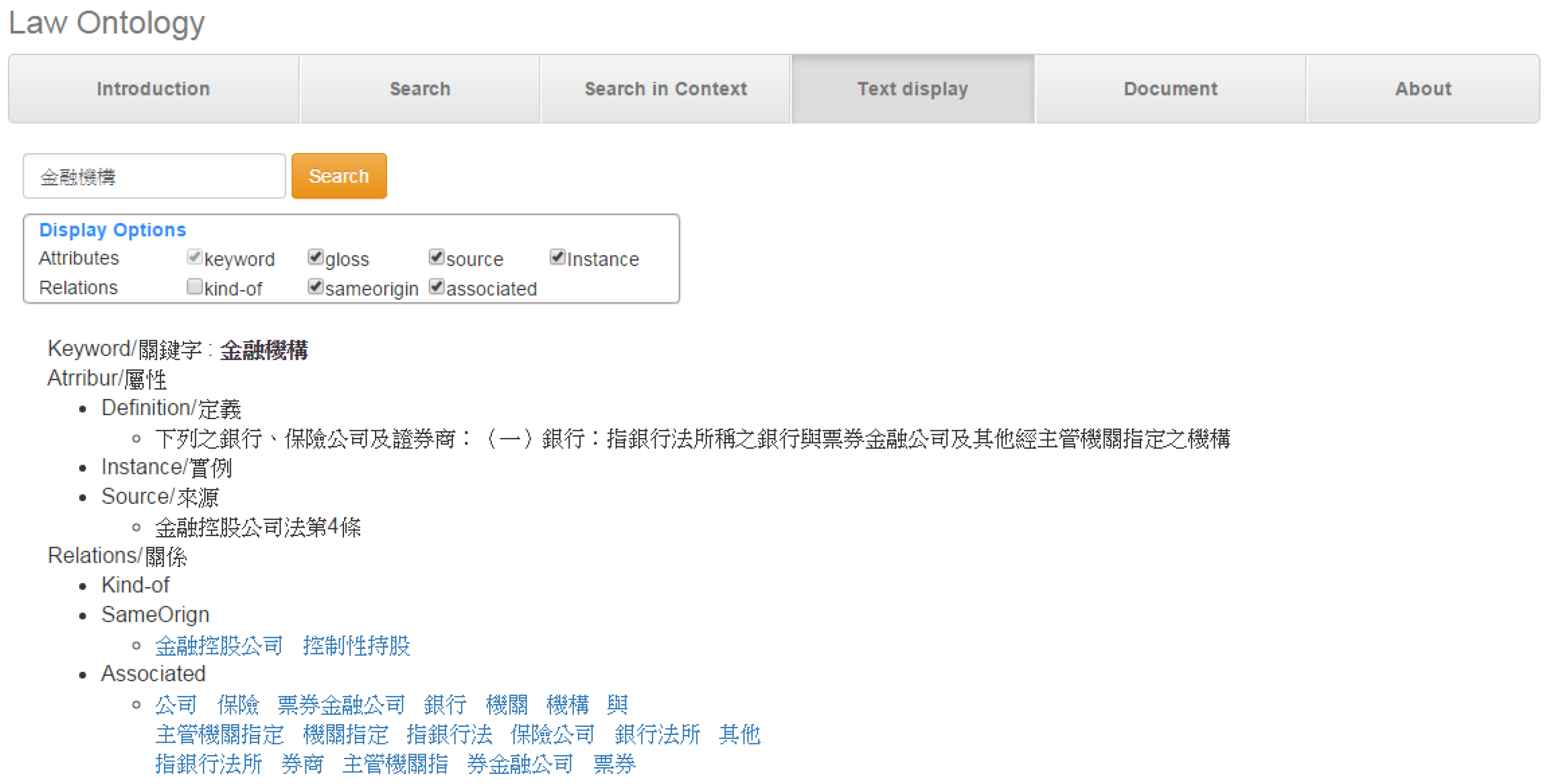
Task: Switch to the Search tab
Action: [419, 89]
